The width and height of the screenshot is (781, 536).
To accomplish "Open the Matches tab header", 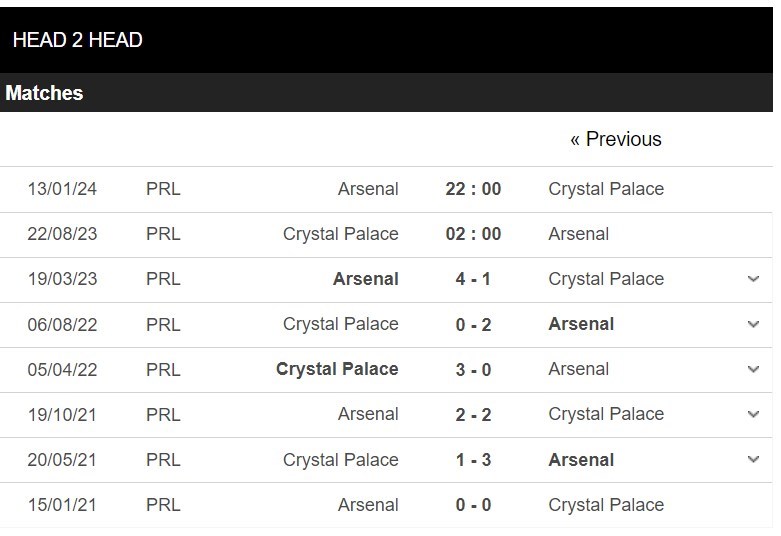I will click(44, 93).
